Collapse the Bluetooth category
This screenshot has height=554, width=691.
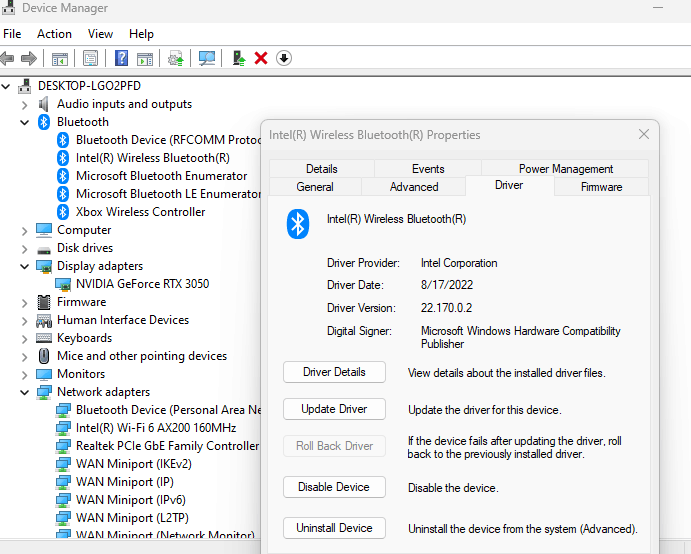[x=24, y=123]
